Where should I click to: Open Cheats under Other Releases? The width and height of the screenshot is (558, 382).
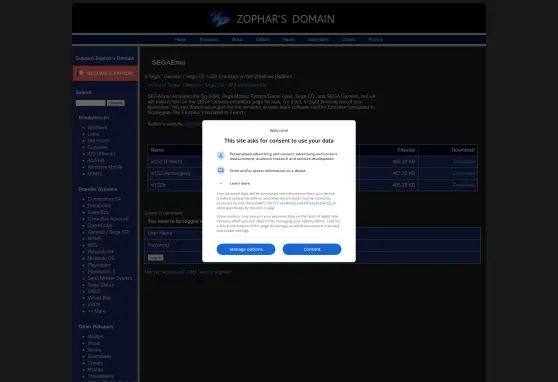95,363
